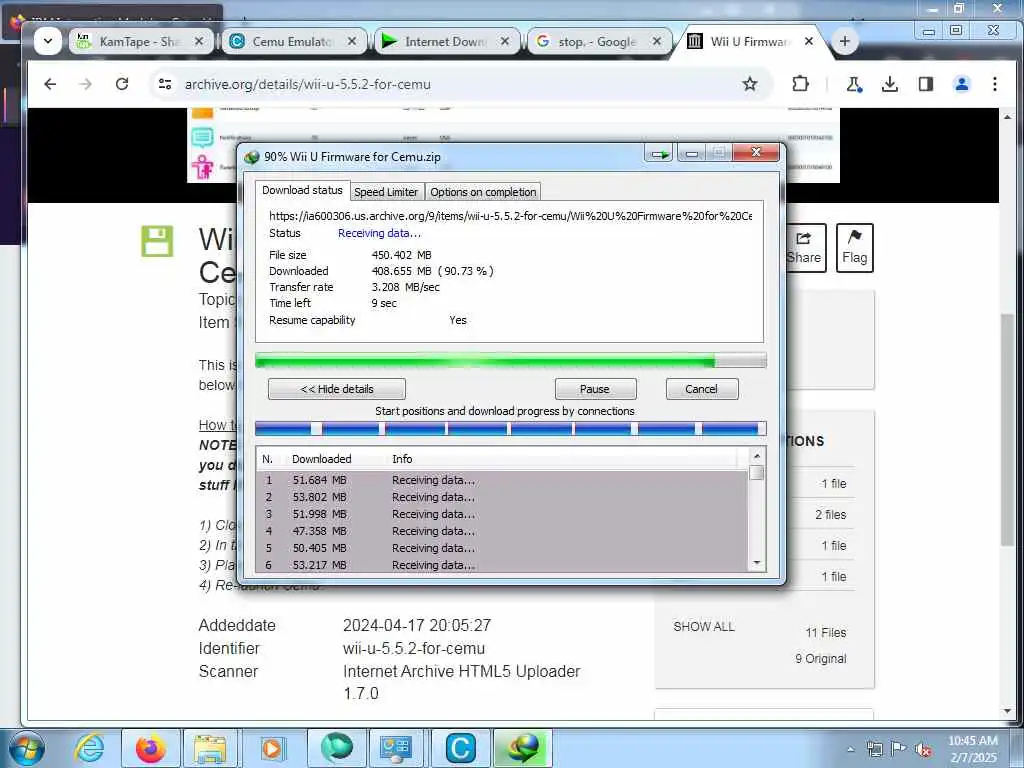Click the download URL text in IDM dialog
The image size is (1024, 768).
[510, 216]
